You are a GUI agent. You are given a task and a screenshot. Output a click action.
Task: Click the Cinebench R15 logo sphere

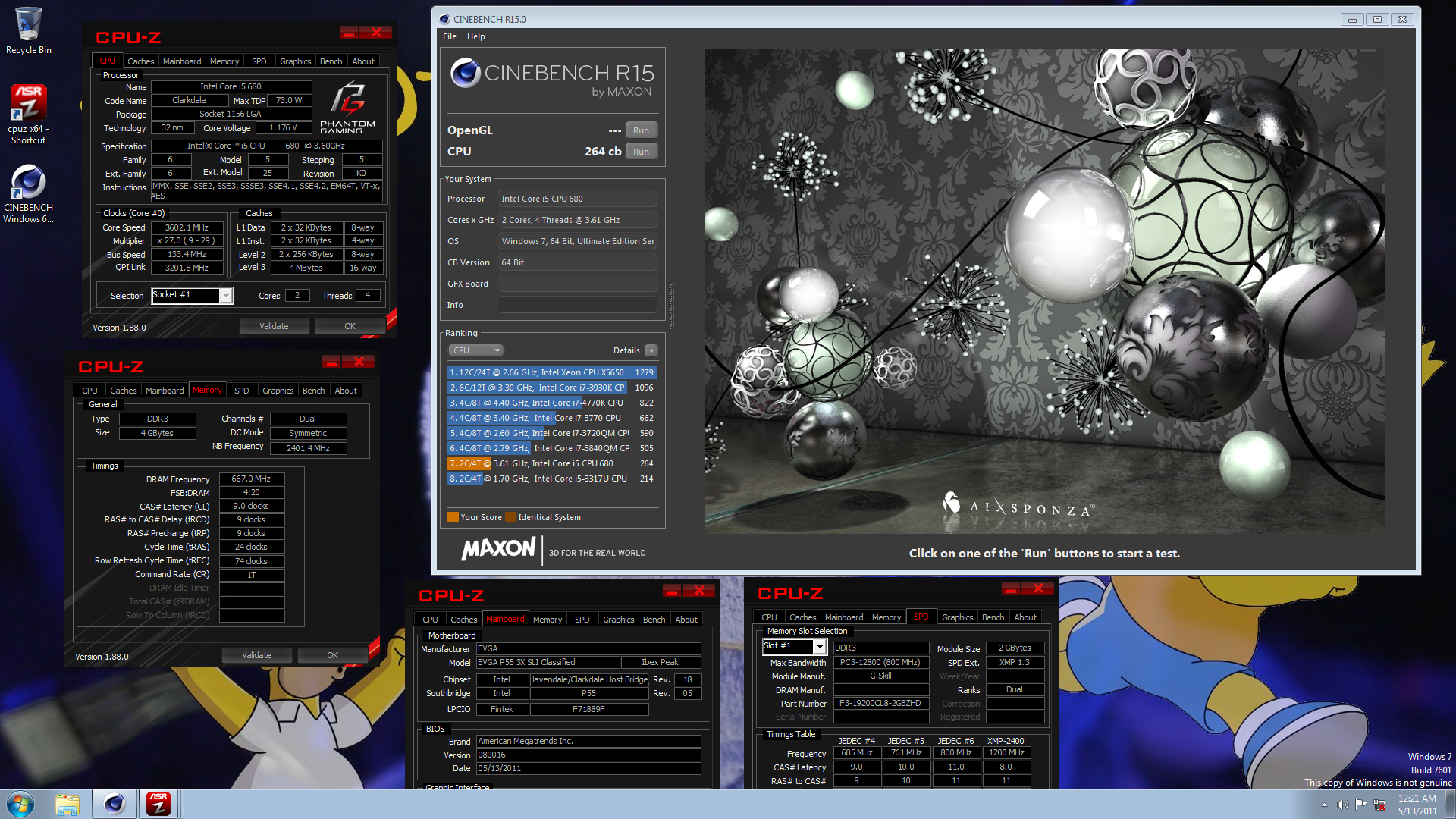pos(465,74)
